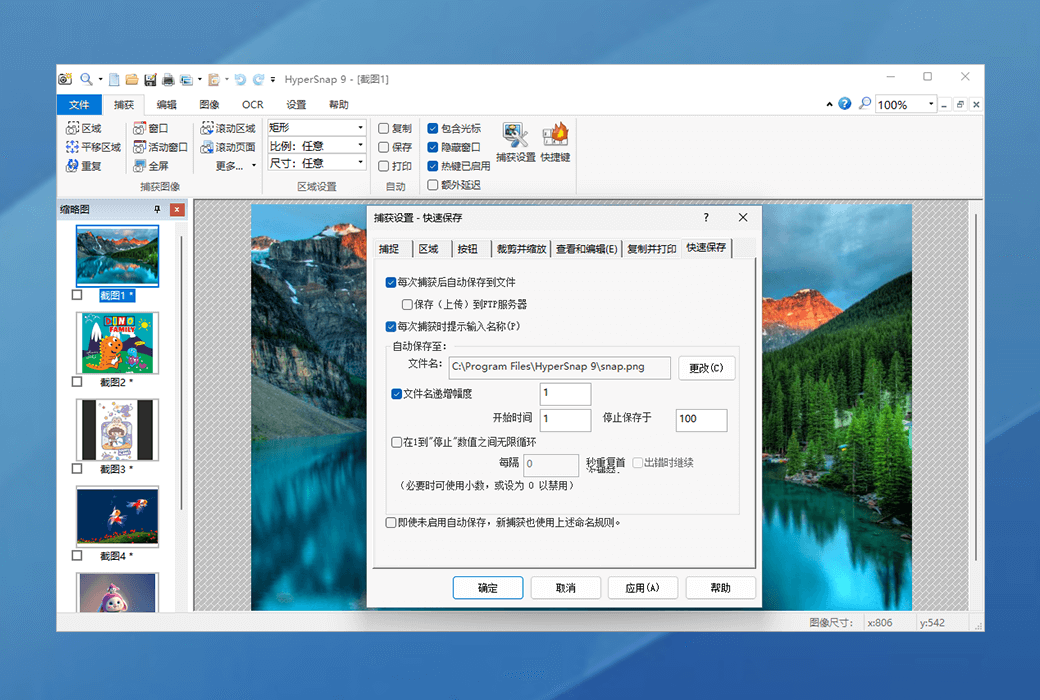Click the 确定 button in dialog
Image resolution: width=1040 pixels, height=700 pixels.
[488, 588]
